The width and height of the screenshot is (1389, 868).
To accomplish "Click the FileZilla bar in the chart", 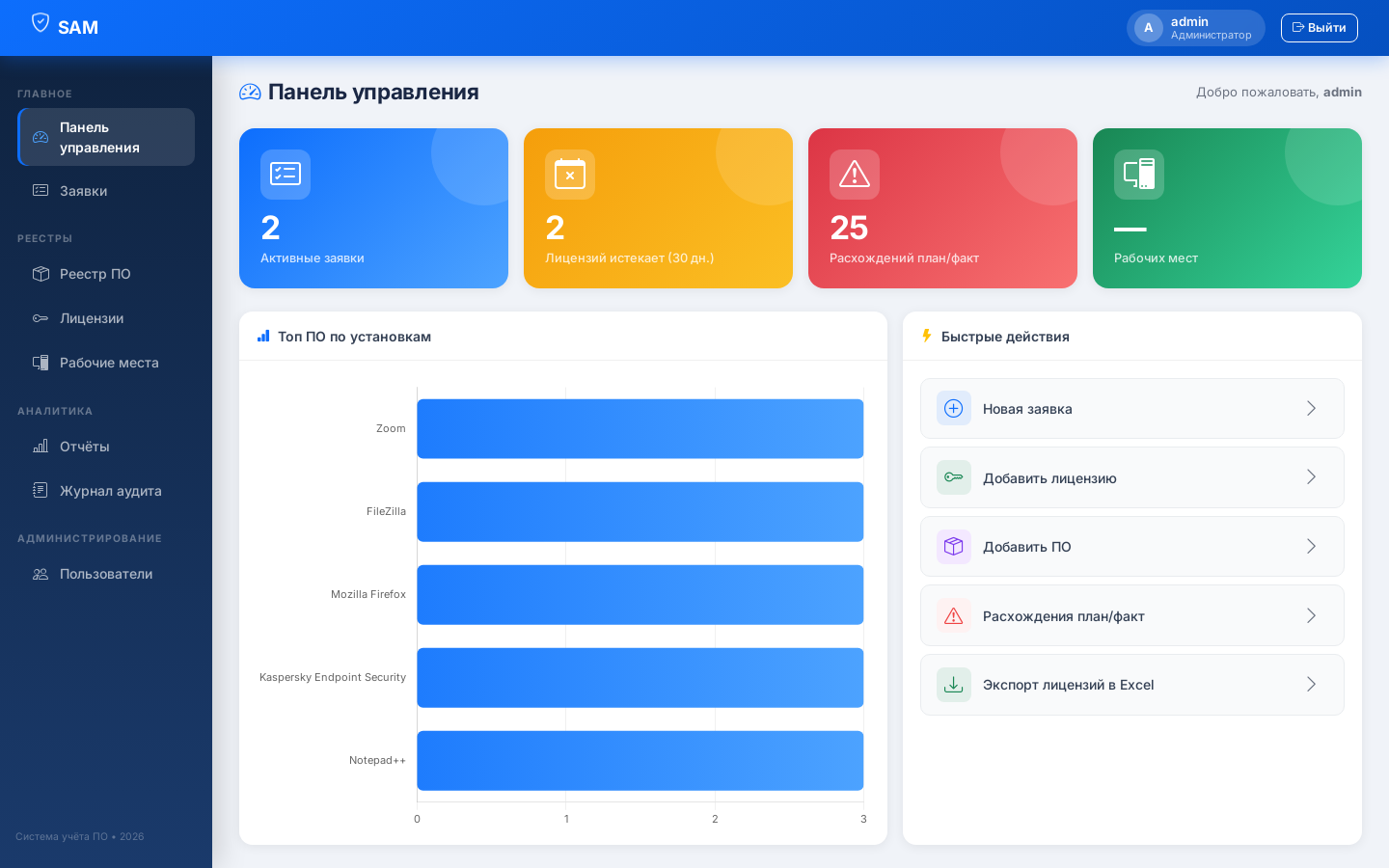I will (x=640, y=511).
